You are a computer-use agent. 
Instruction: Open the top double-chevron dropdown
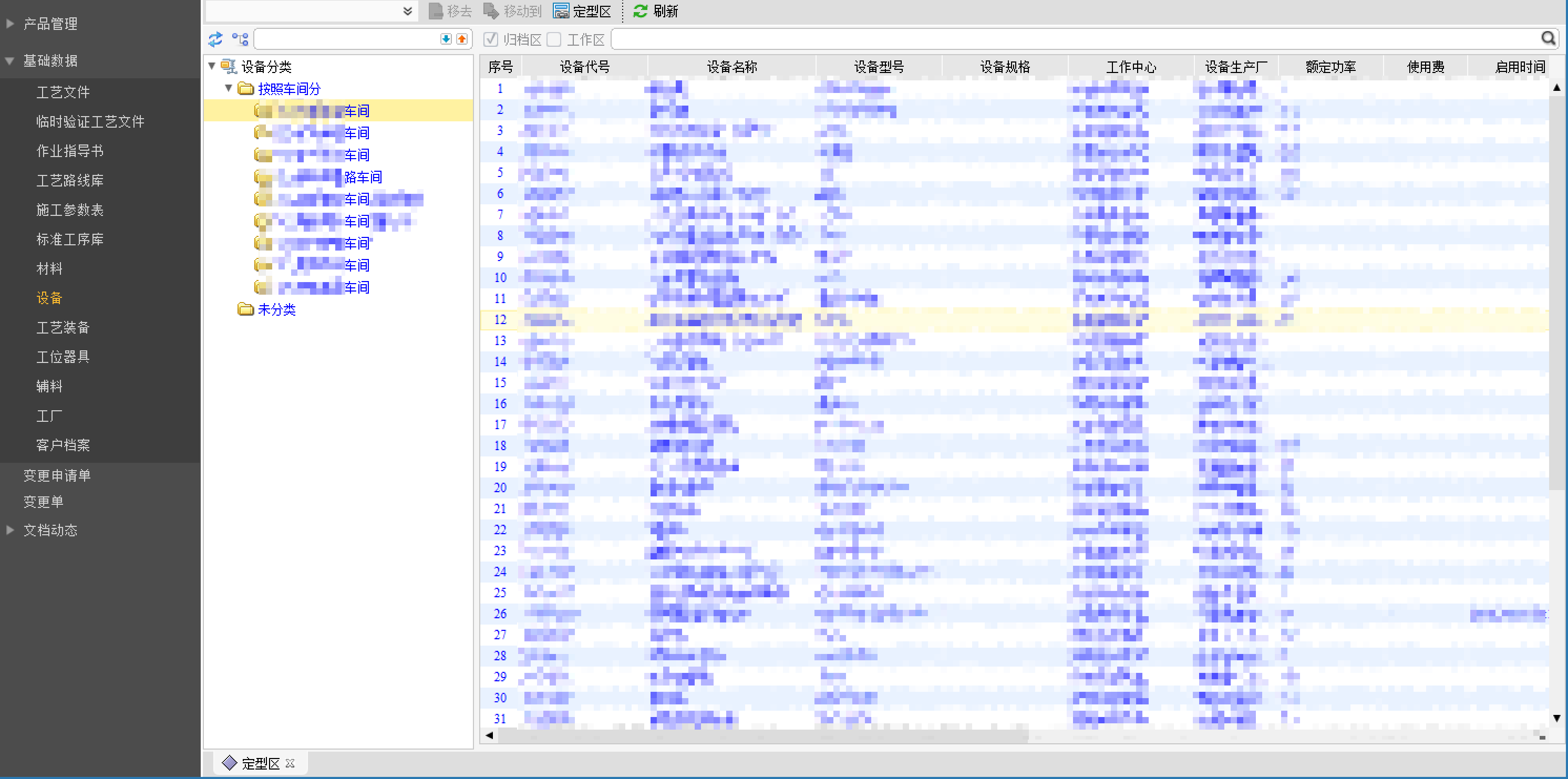point(408,11)
